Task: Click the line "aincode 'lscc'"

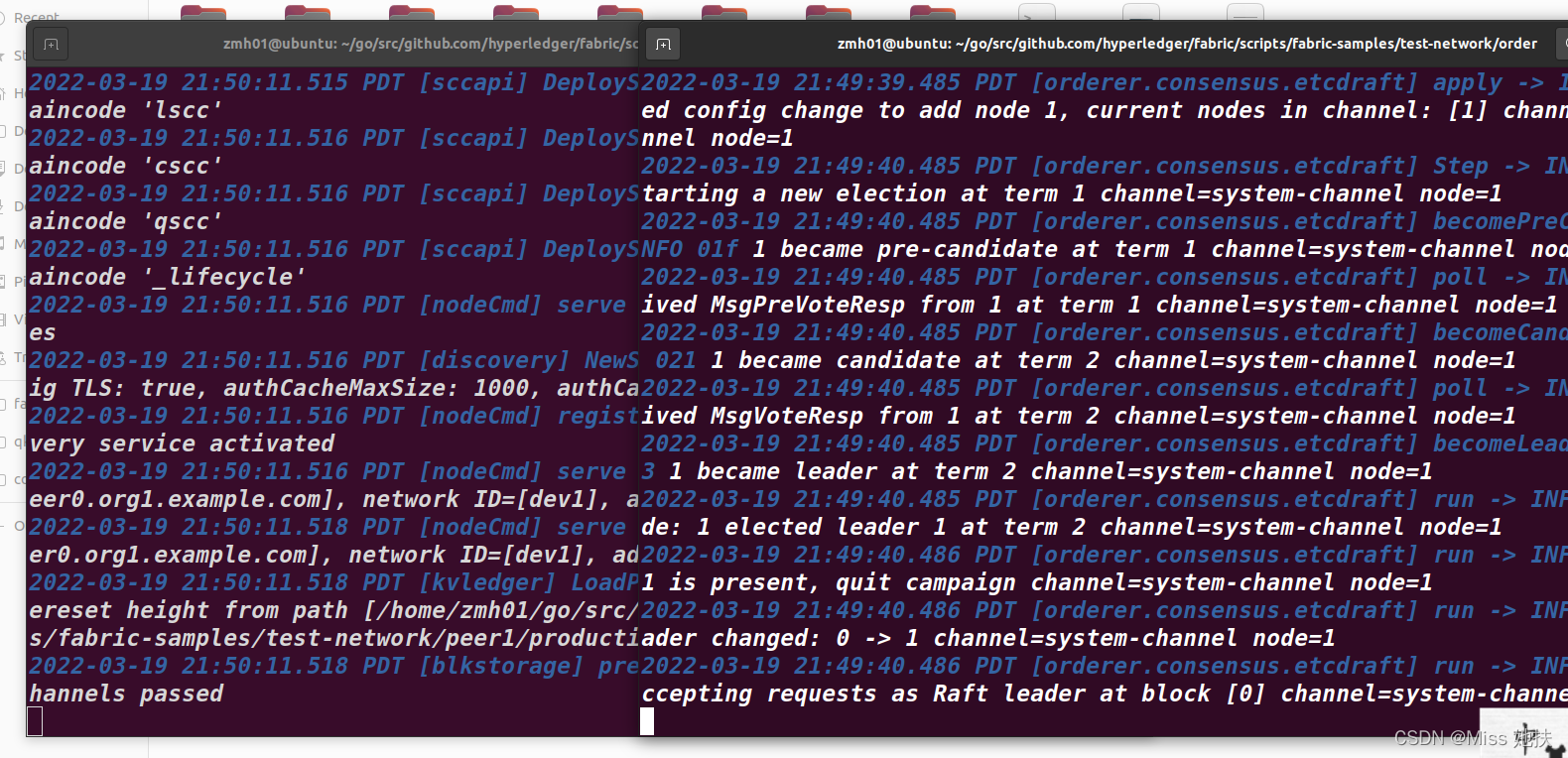Action: tap(126, 110)
